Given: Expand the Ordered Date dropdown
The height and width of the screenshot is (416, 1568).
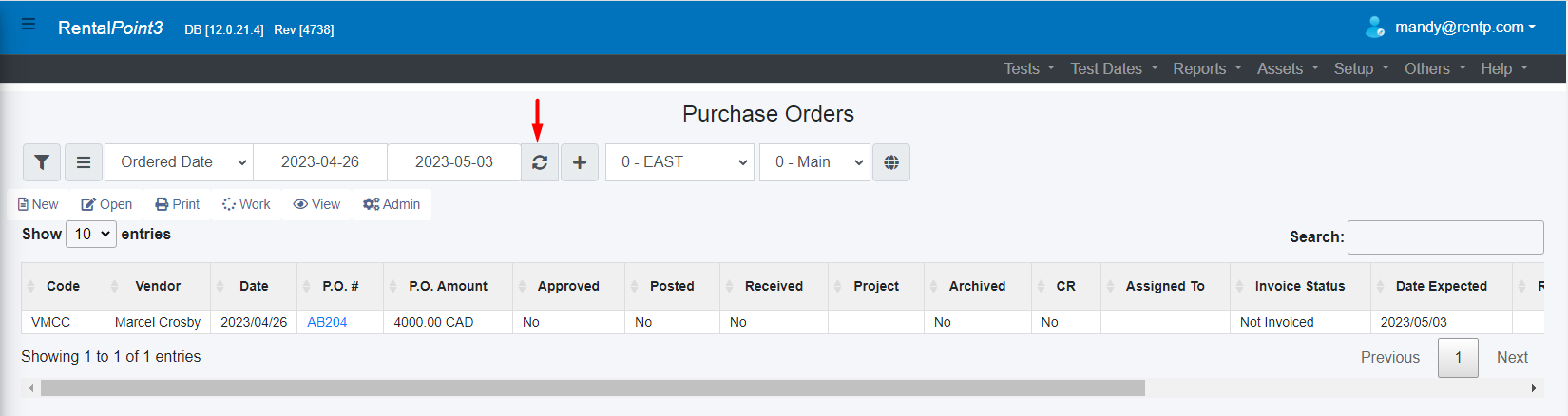Looking at the screenshot, I should 179,162.
